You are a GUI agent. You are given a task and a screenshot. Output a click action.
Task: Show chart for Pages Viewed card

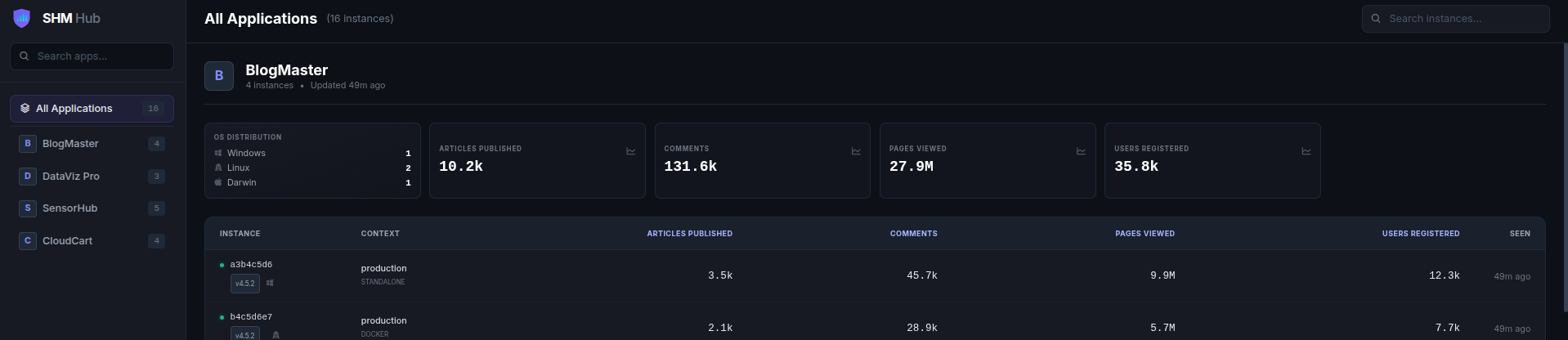pyautogui.click(x=1081, y=151)
